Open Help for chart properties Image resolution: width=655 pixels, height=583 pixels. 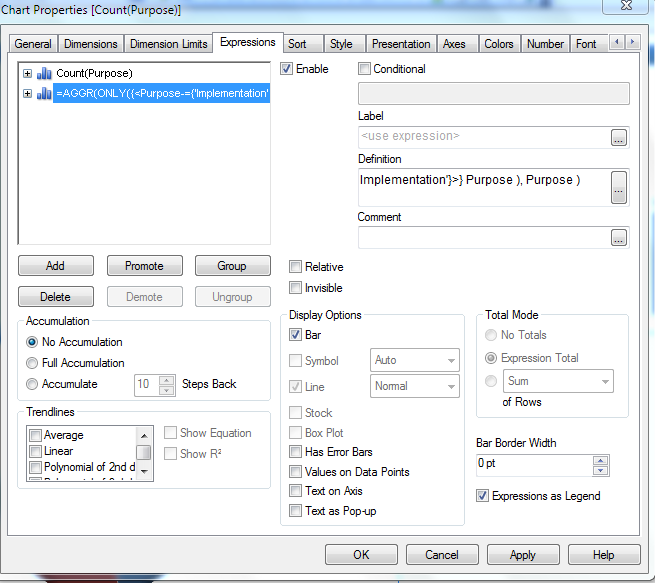[x=604, y=555]
